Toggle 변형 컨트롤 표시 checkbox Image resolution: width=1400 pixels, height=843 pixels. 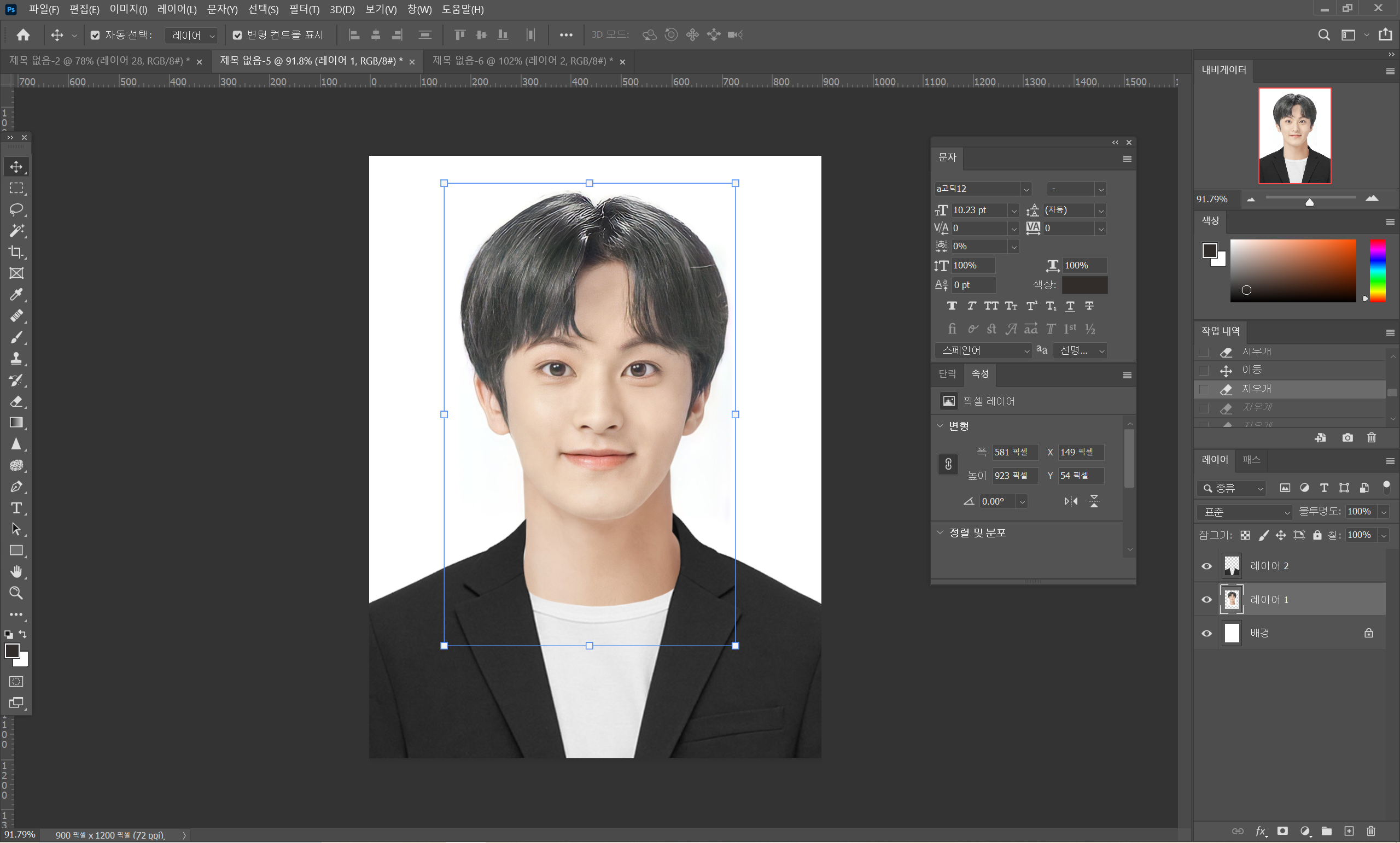click(237, 35)
